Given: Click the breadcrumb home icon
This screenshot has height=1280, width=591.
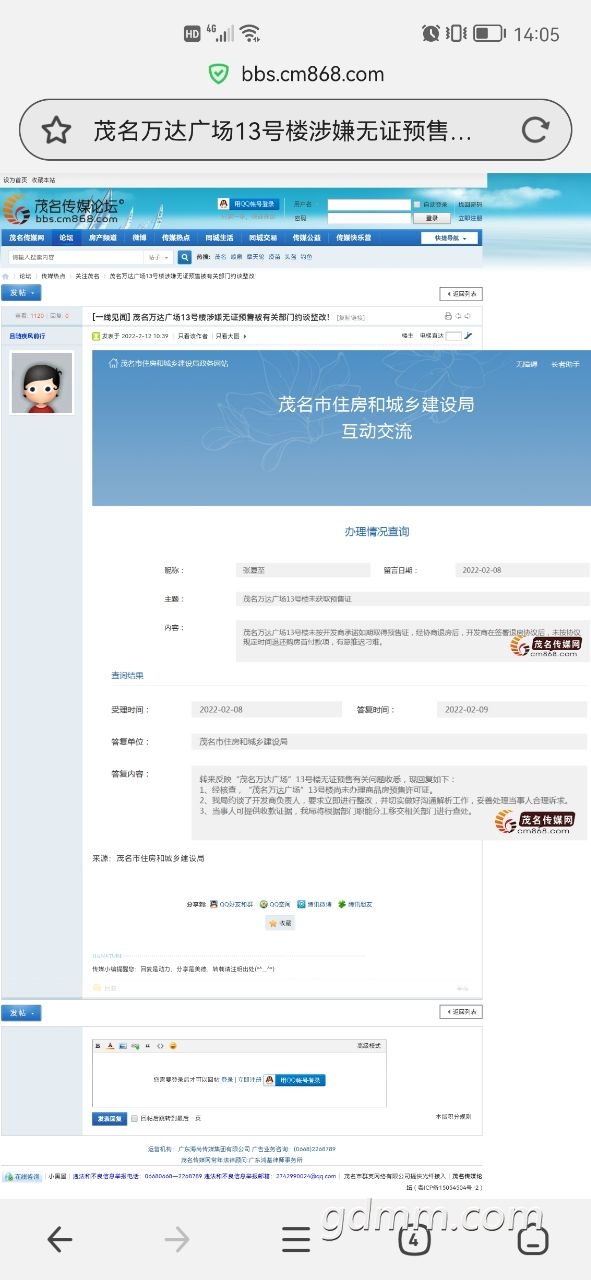Looking at the screenshot, I should 6,276.
